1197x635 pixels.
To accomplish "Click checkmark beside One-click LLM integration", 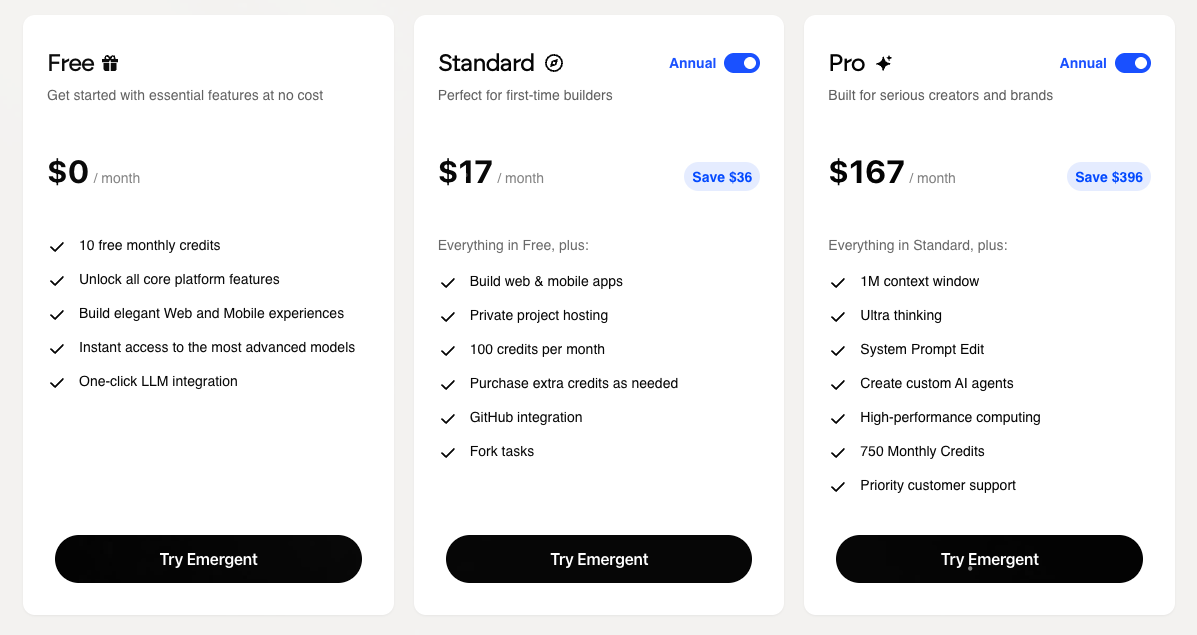I will 57,382.
